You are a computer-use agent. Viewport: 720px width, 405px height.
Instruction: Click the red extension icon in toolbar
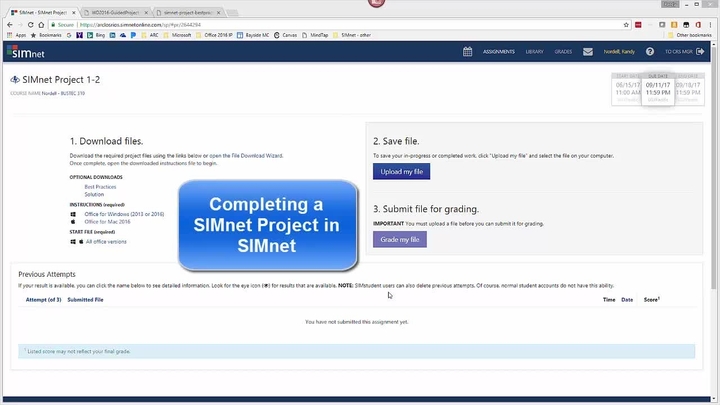pos(638,25)
